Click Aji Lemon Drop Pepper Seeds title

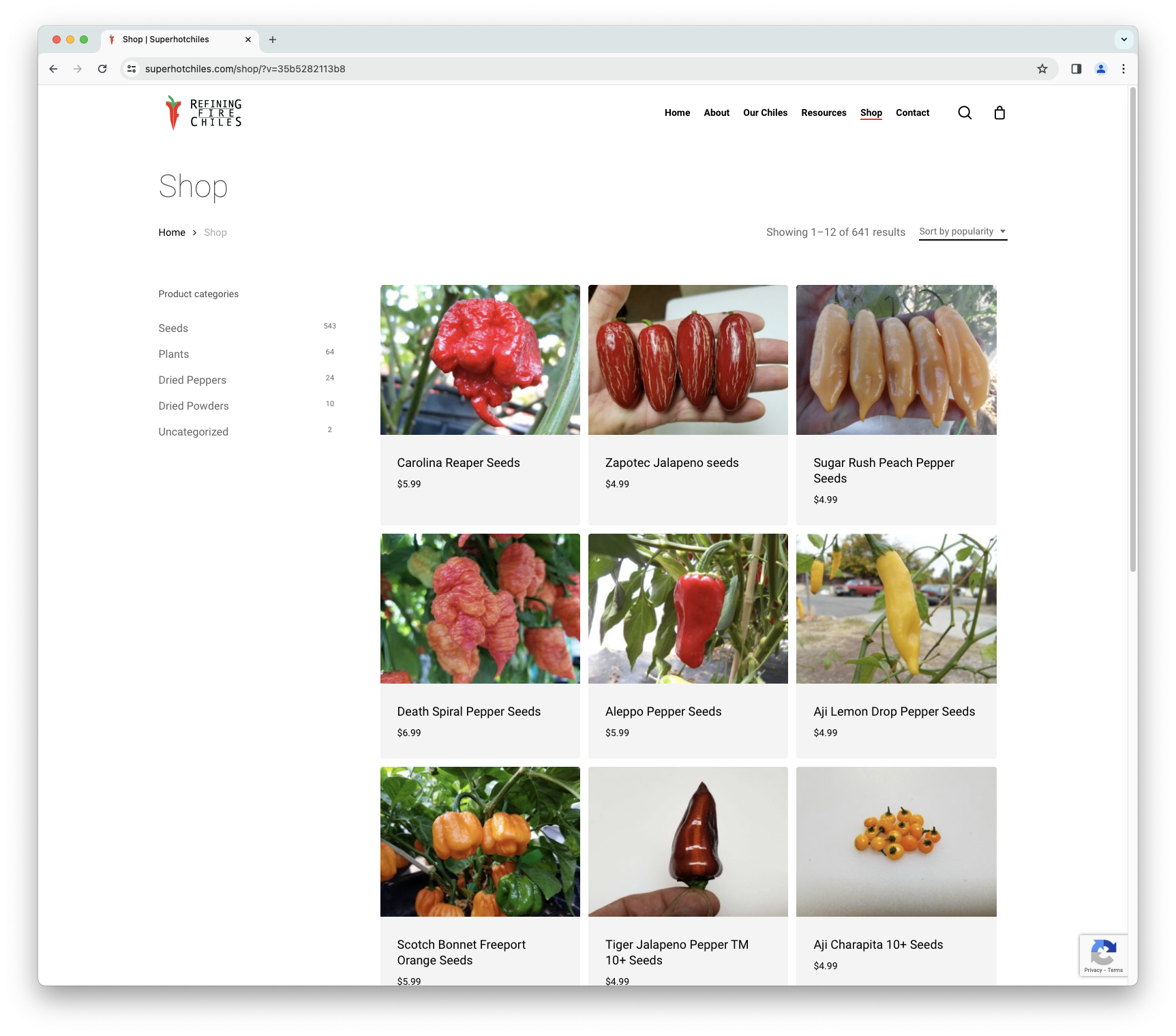tap(894, 712)
